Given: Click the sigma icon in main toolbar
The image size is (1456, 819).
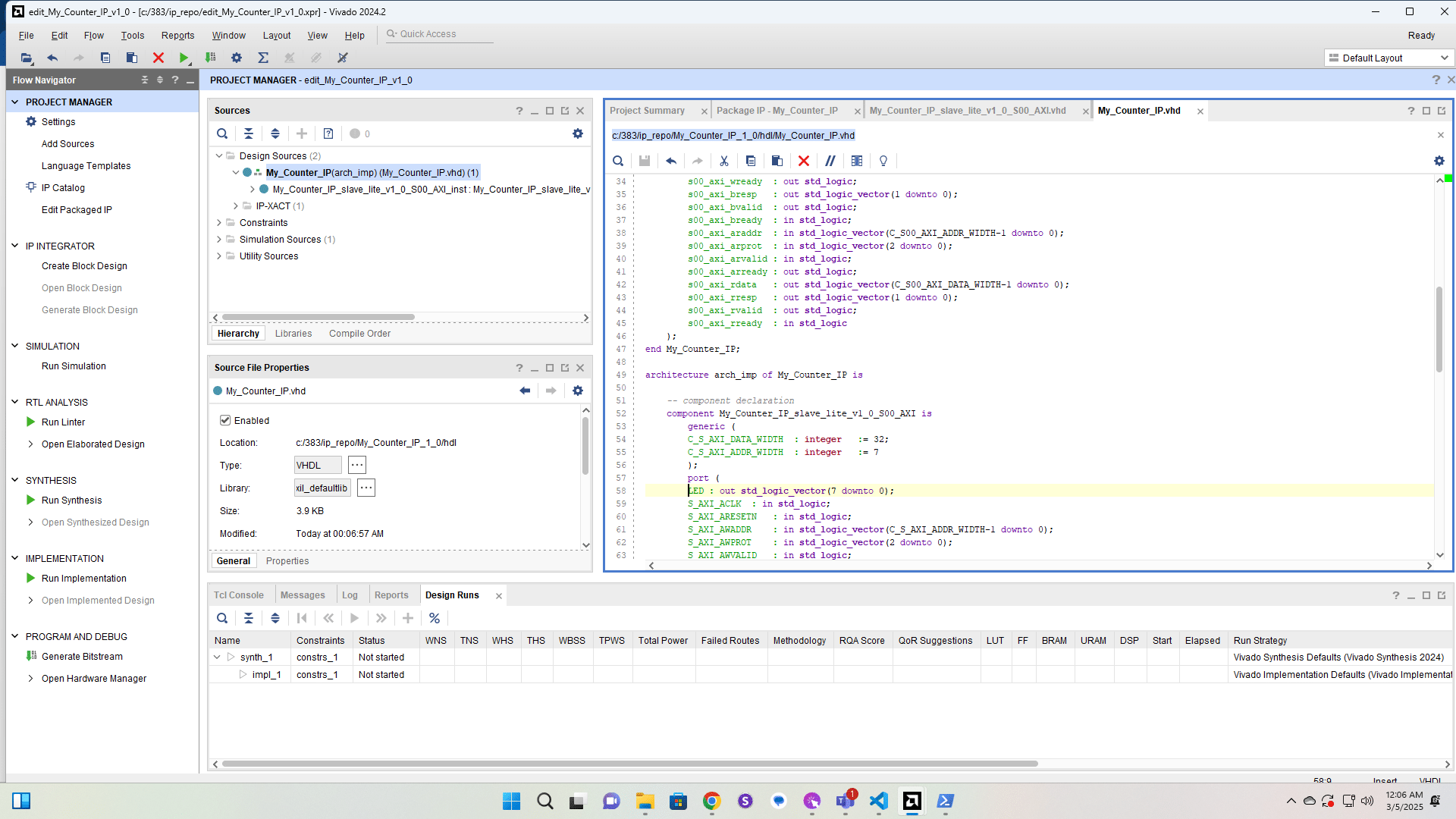Looking at the screenshot, I should point(263,58).
